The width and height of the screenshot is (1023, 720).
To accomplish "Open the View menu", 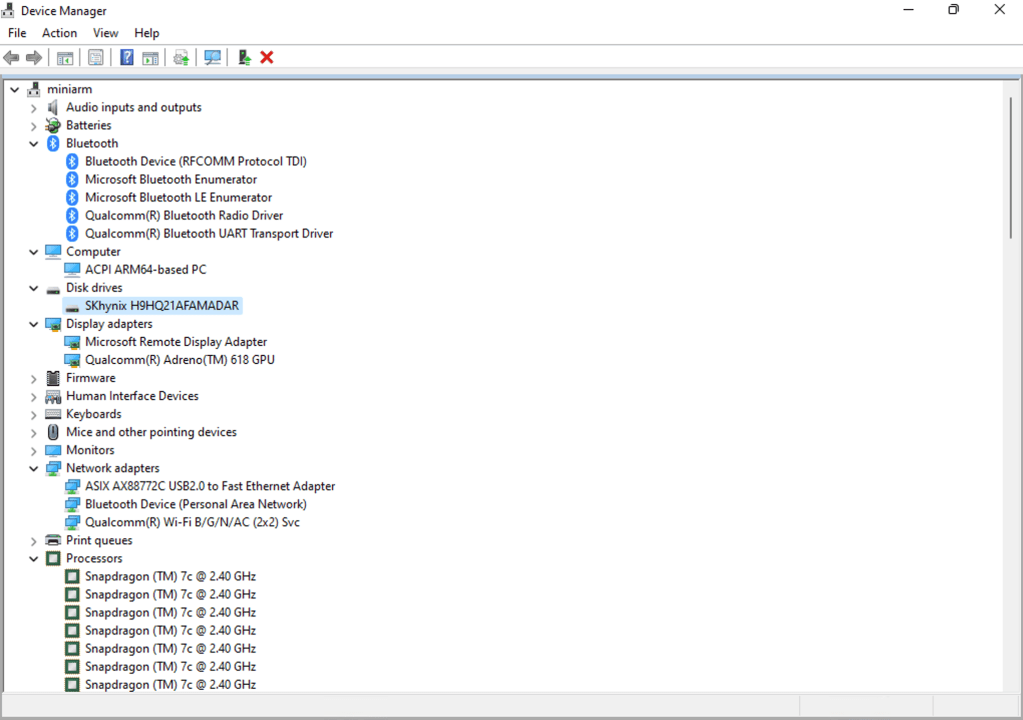I will pyautogui.click(x=106, y=33).
